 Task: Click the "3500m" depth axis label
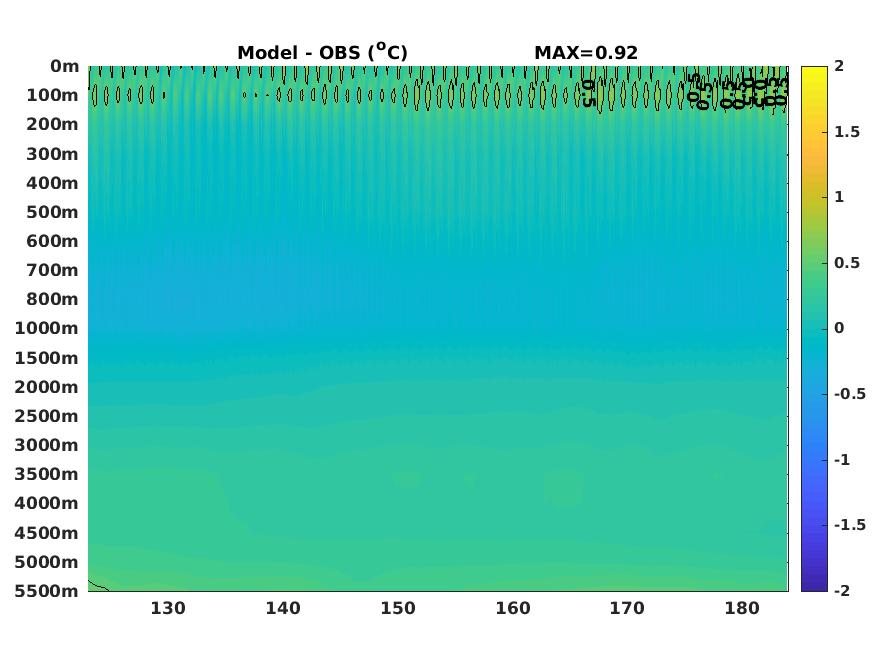click(x=47, y=474)
